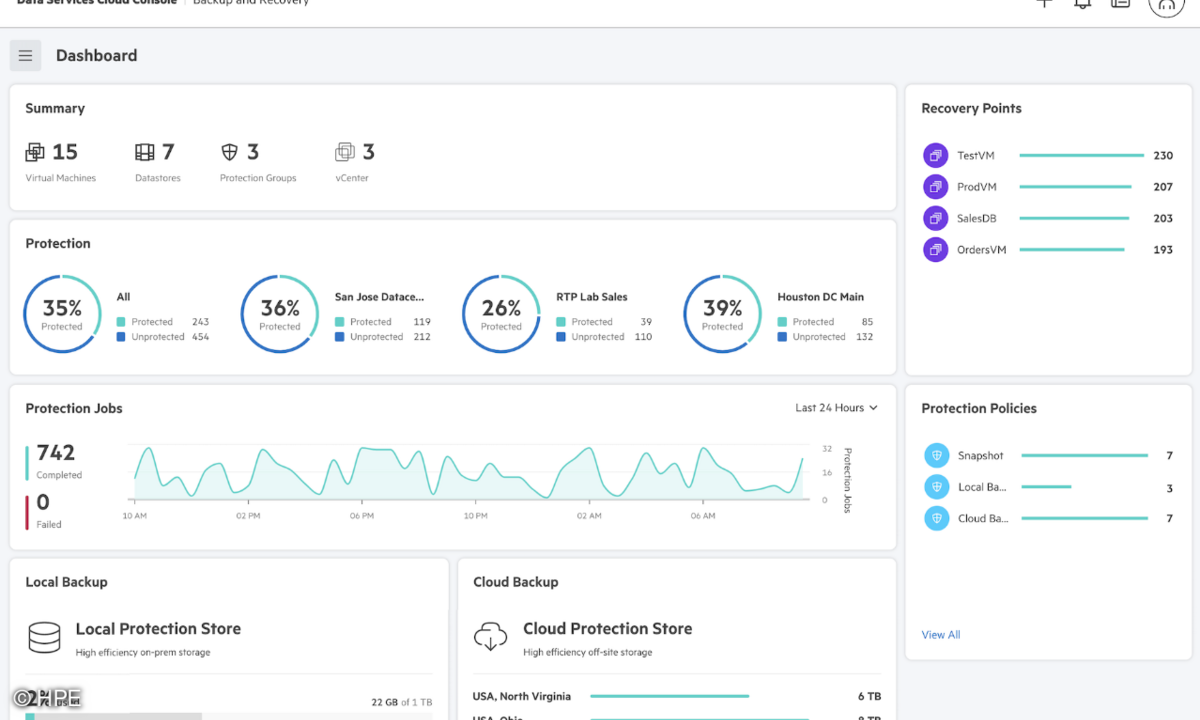Click the San Jose 36% protected donut
The width and height of the screenshot is (1200, 720).
tap(280, 314)
